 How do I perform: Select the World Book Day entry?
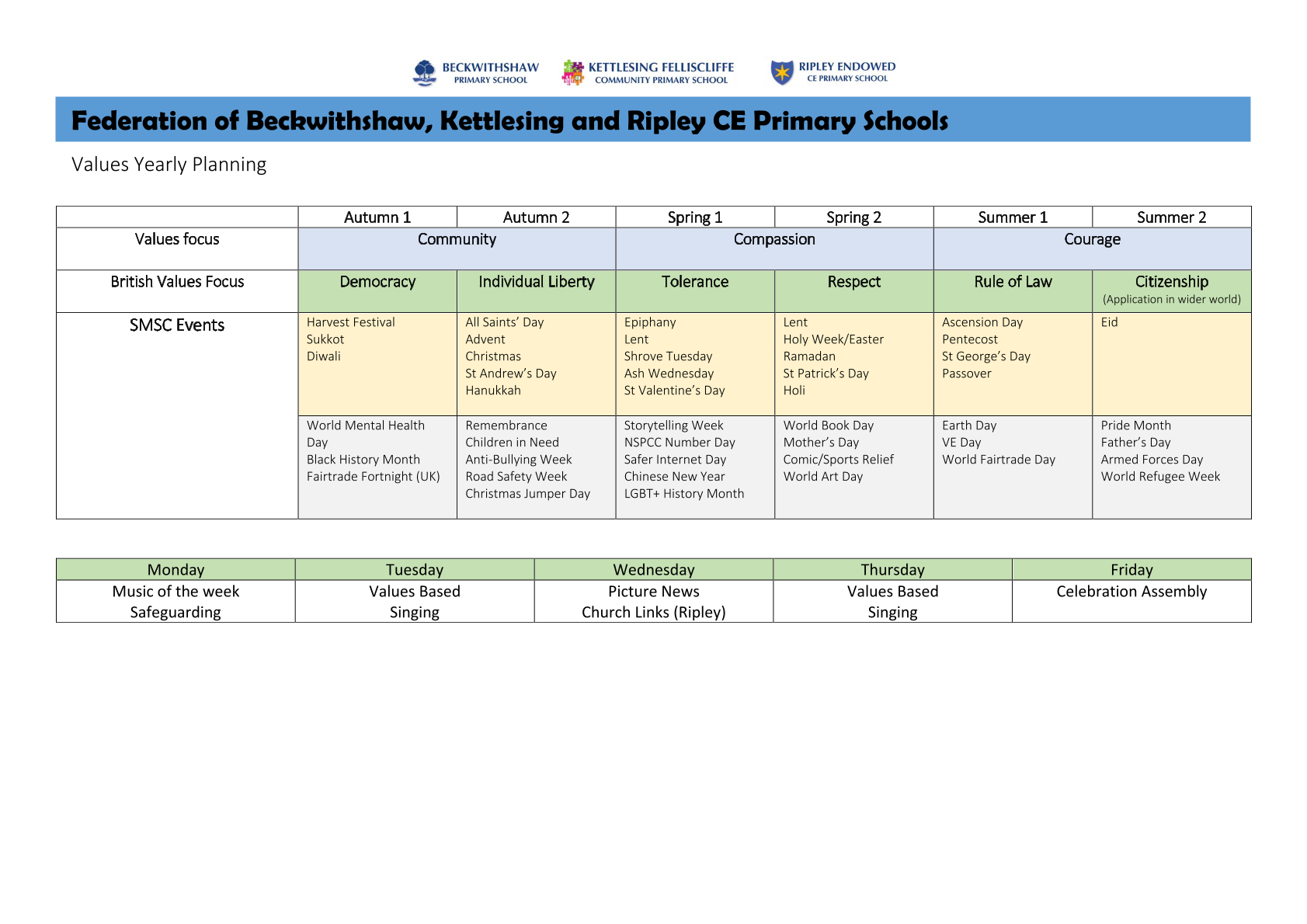coord(828,426)
